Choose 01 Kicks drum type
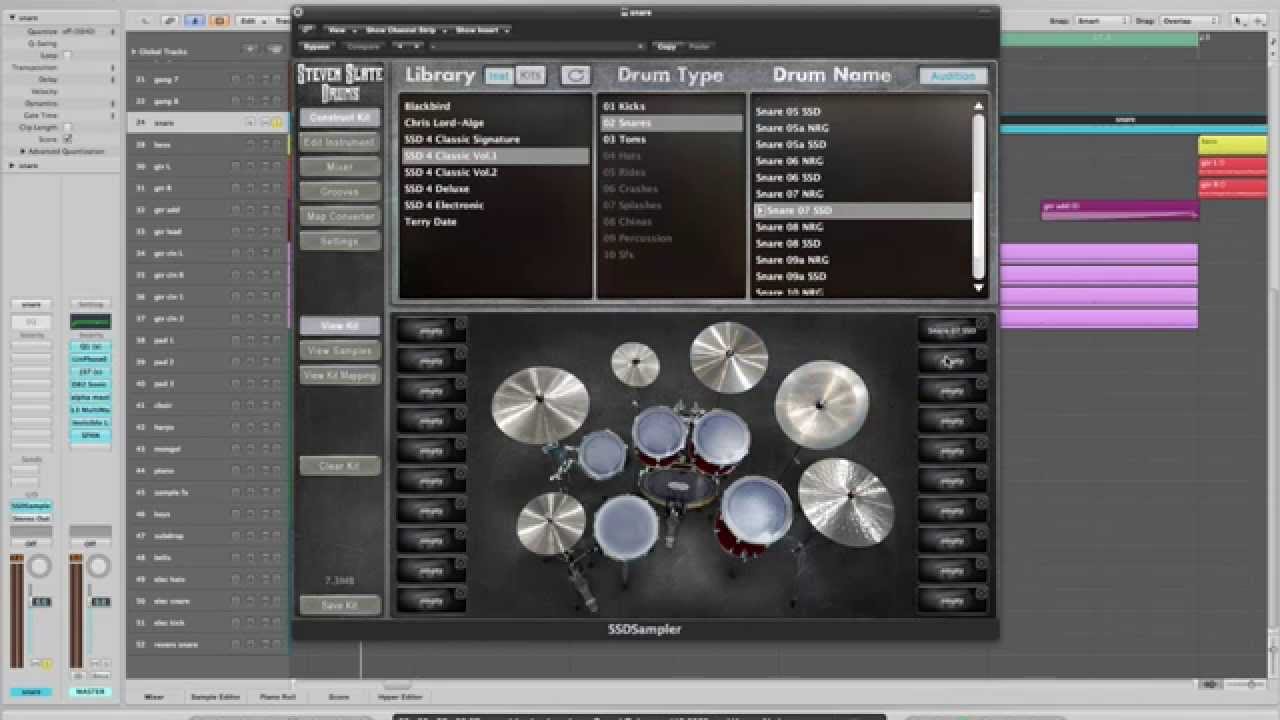This screenshot has height=720, width=1280. pos(624,106)
